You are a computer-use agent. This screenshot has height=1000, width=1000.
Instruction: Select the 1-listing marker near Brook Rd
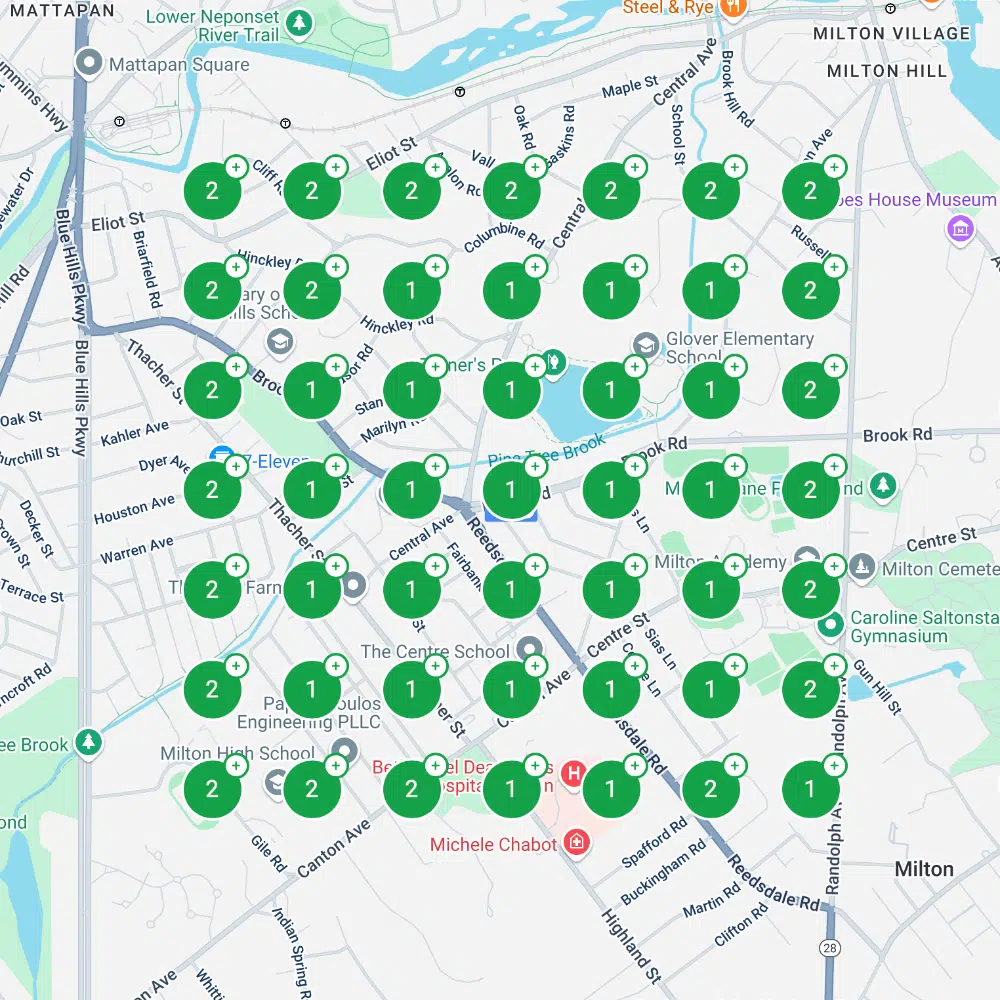pos(611,490)
